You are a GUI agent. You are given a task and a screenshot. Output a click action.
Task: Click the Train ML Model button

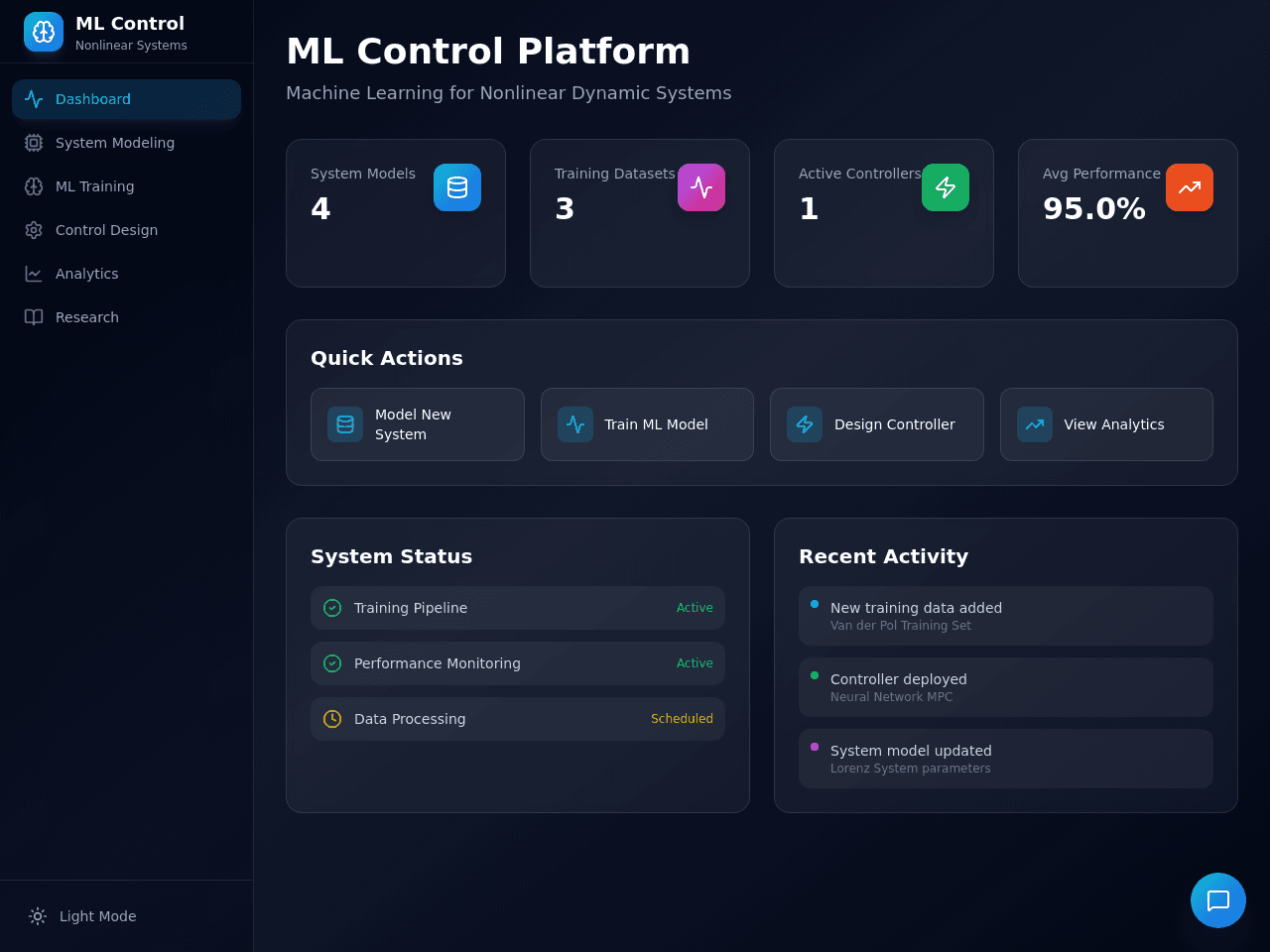click(647, 424)
